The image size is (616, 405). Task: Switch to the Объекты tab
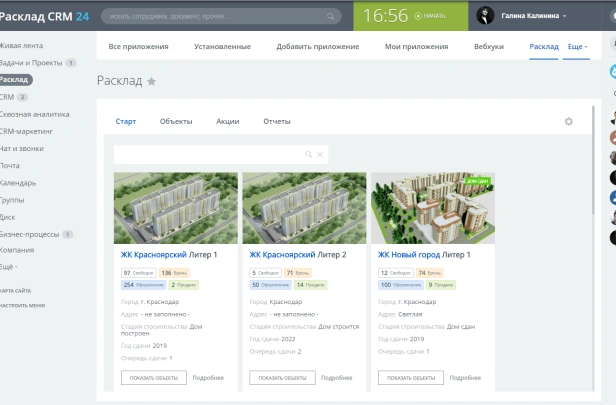pos(176,121)
